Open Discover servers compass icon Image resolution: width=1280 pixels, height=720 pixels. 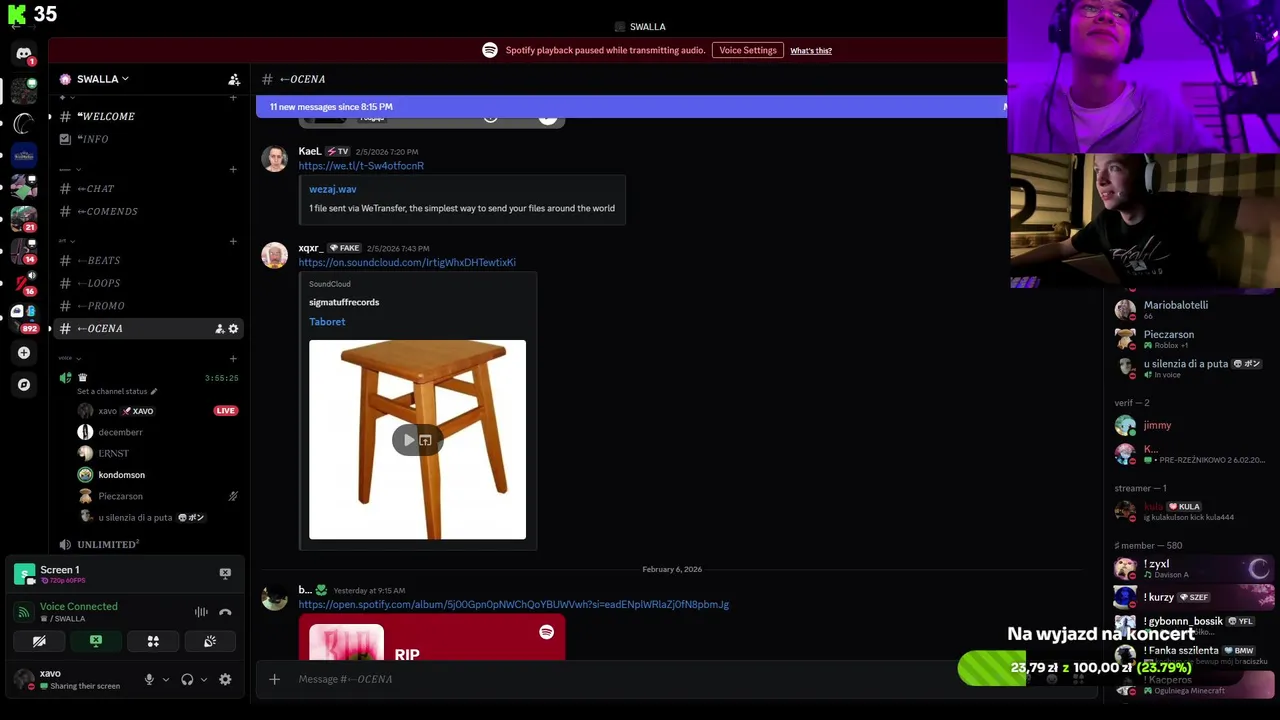coord(24,384)
